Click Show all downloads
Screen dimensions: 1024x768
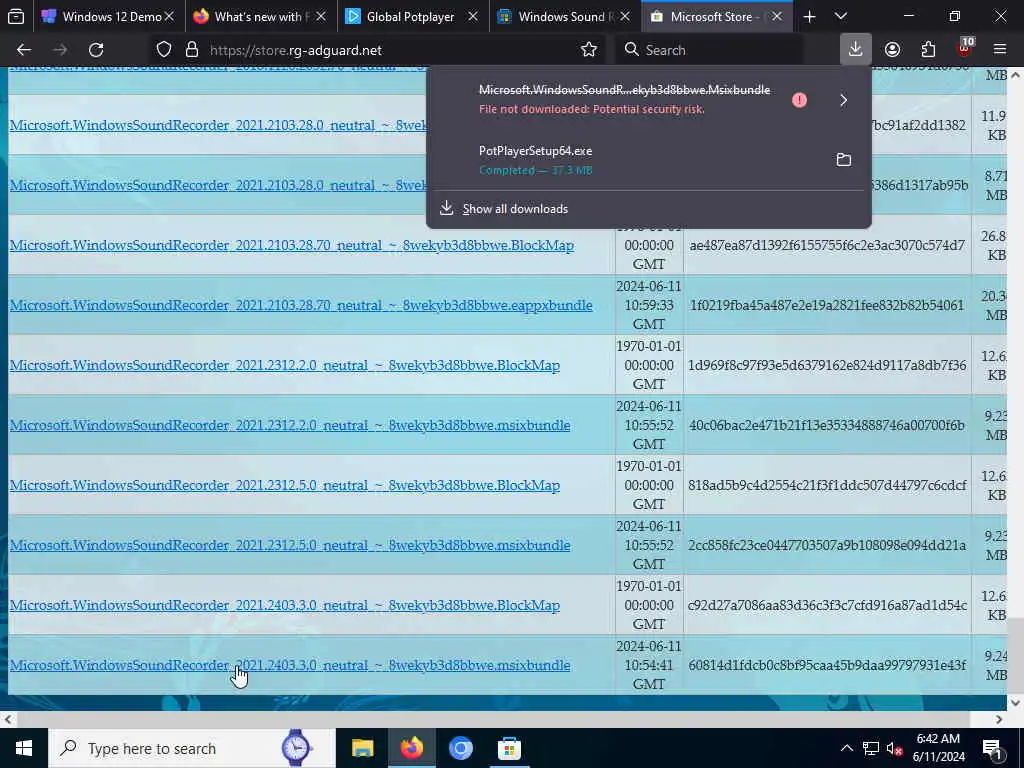click(515, 209)
